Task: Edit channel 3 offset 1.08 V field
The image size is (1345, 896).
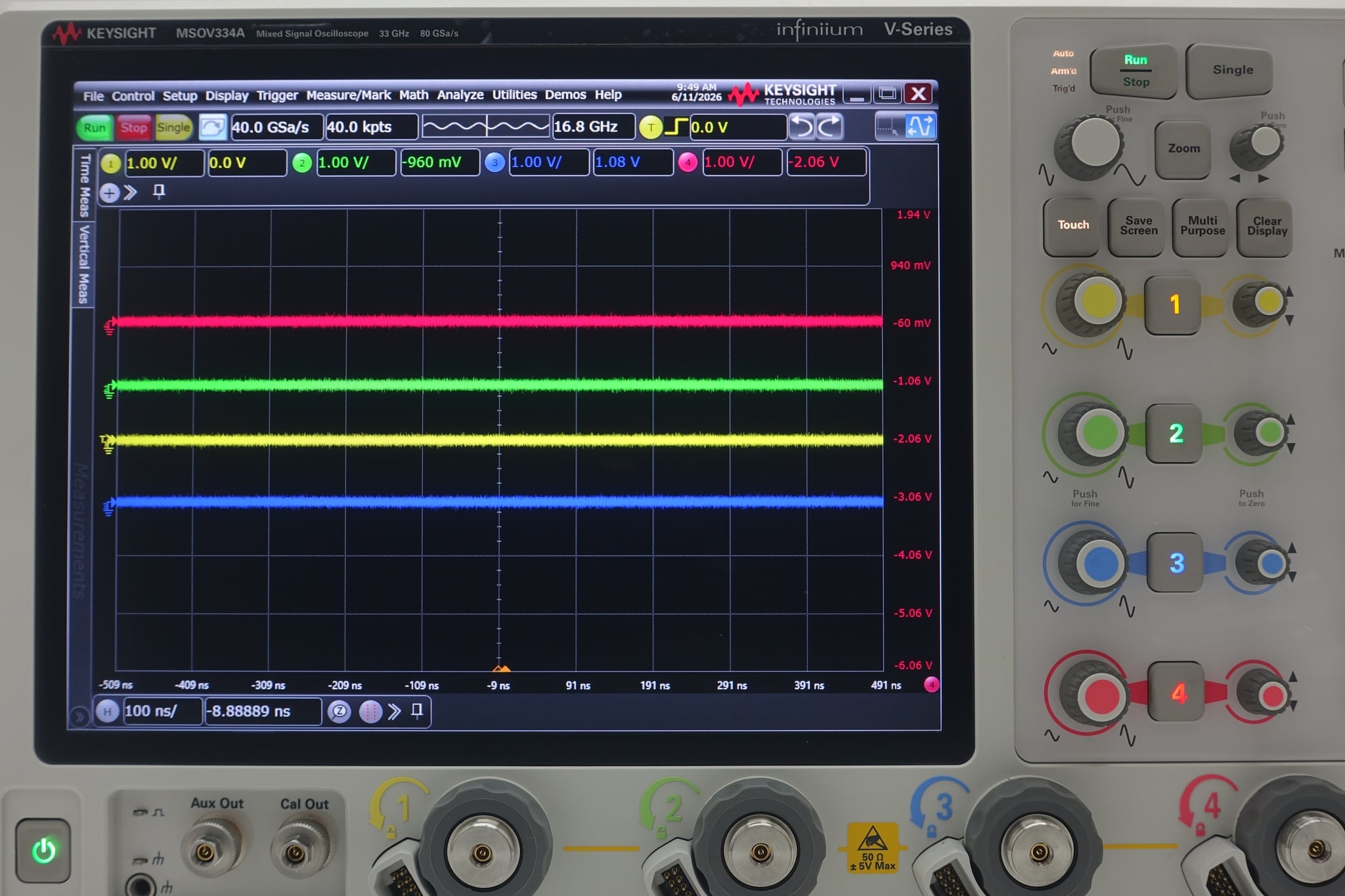Action: 633,161
